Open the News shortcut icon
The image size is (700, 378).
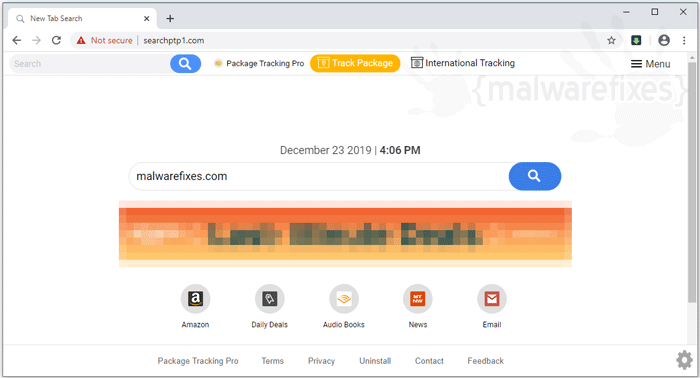pos(418,299)
